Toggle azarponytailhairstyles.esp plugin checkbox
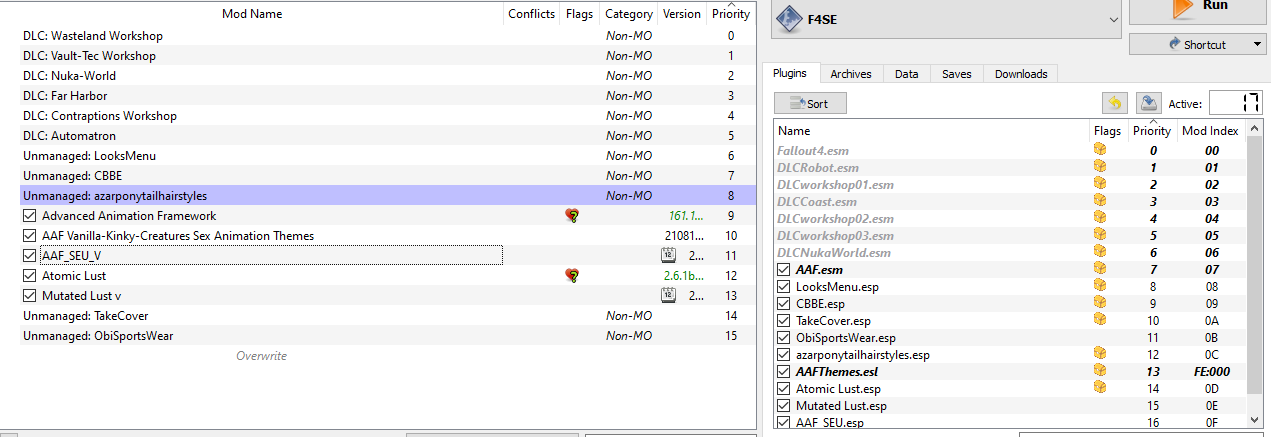The height and width of the screenshot is (437, 1271). pos(784,355)
